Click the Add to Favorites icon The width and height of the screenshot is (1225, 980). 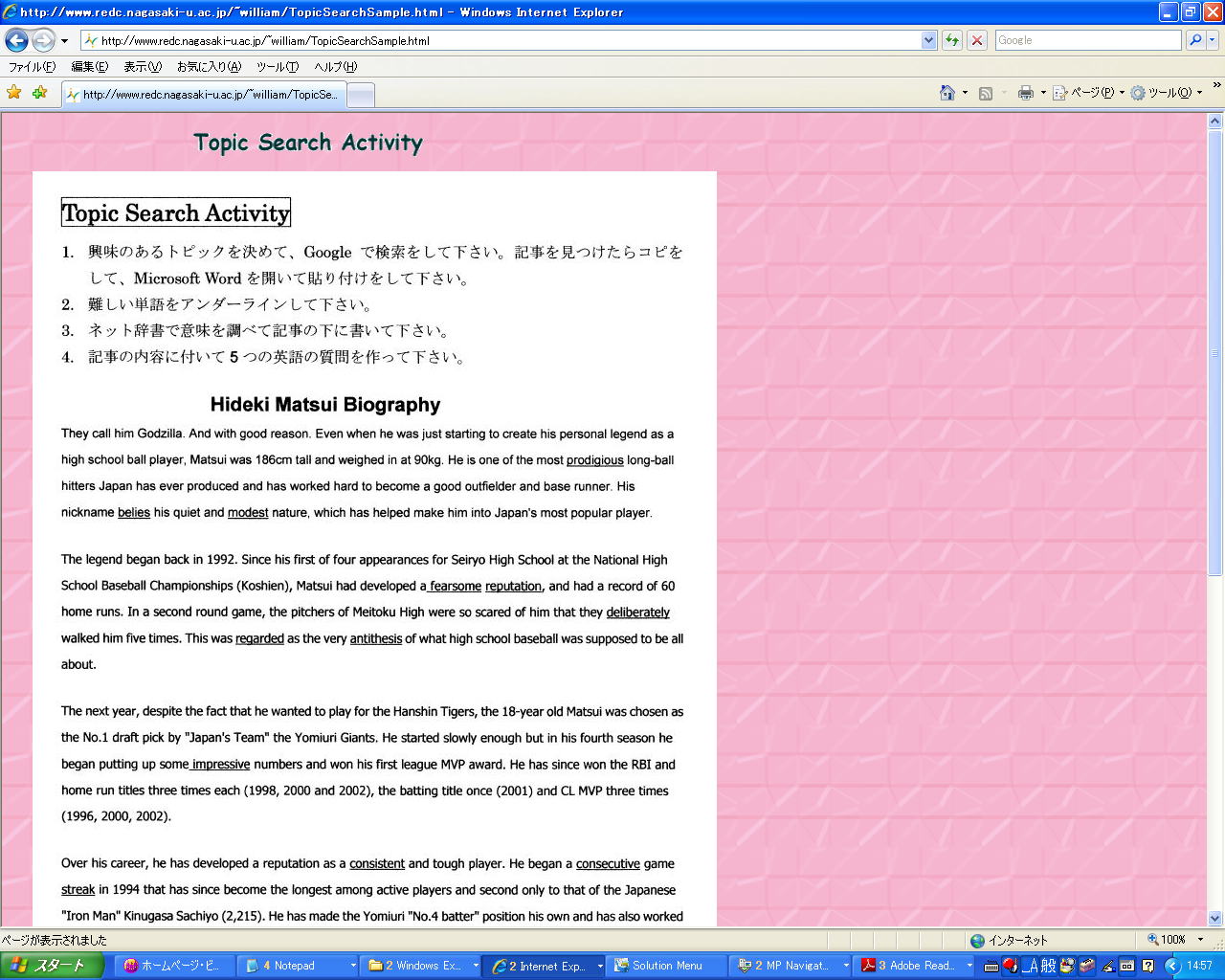pos(39,93)
